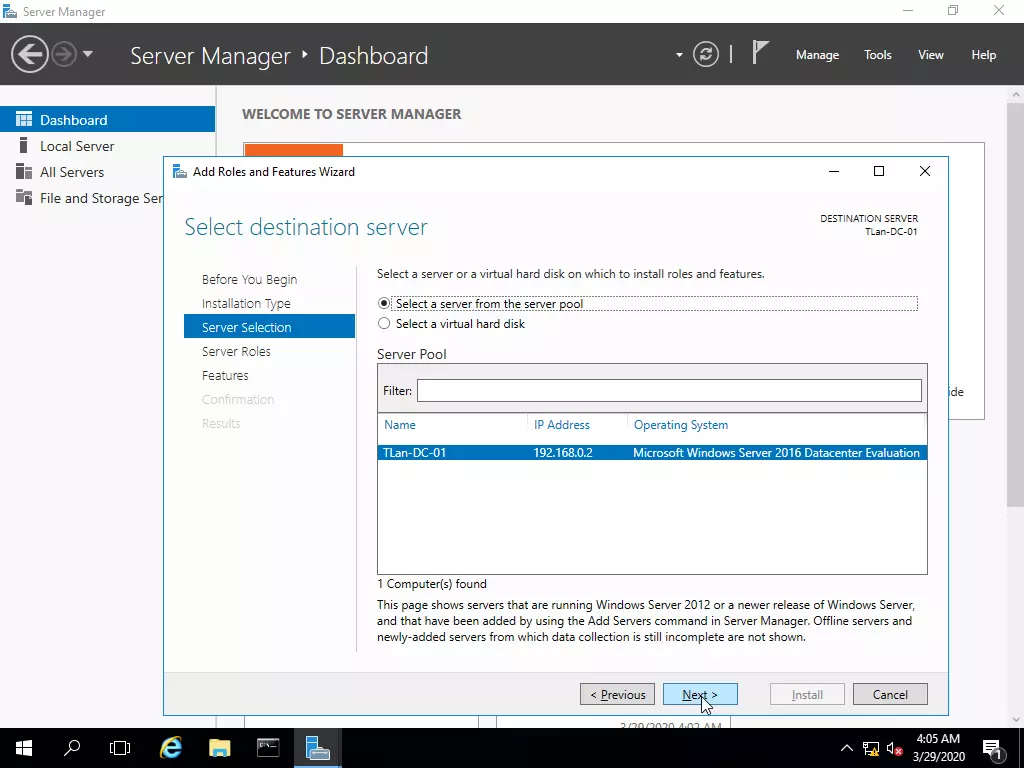Go to Before You Begin wizard step

(x=249, y=280)
